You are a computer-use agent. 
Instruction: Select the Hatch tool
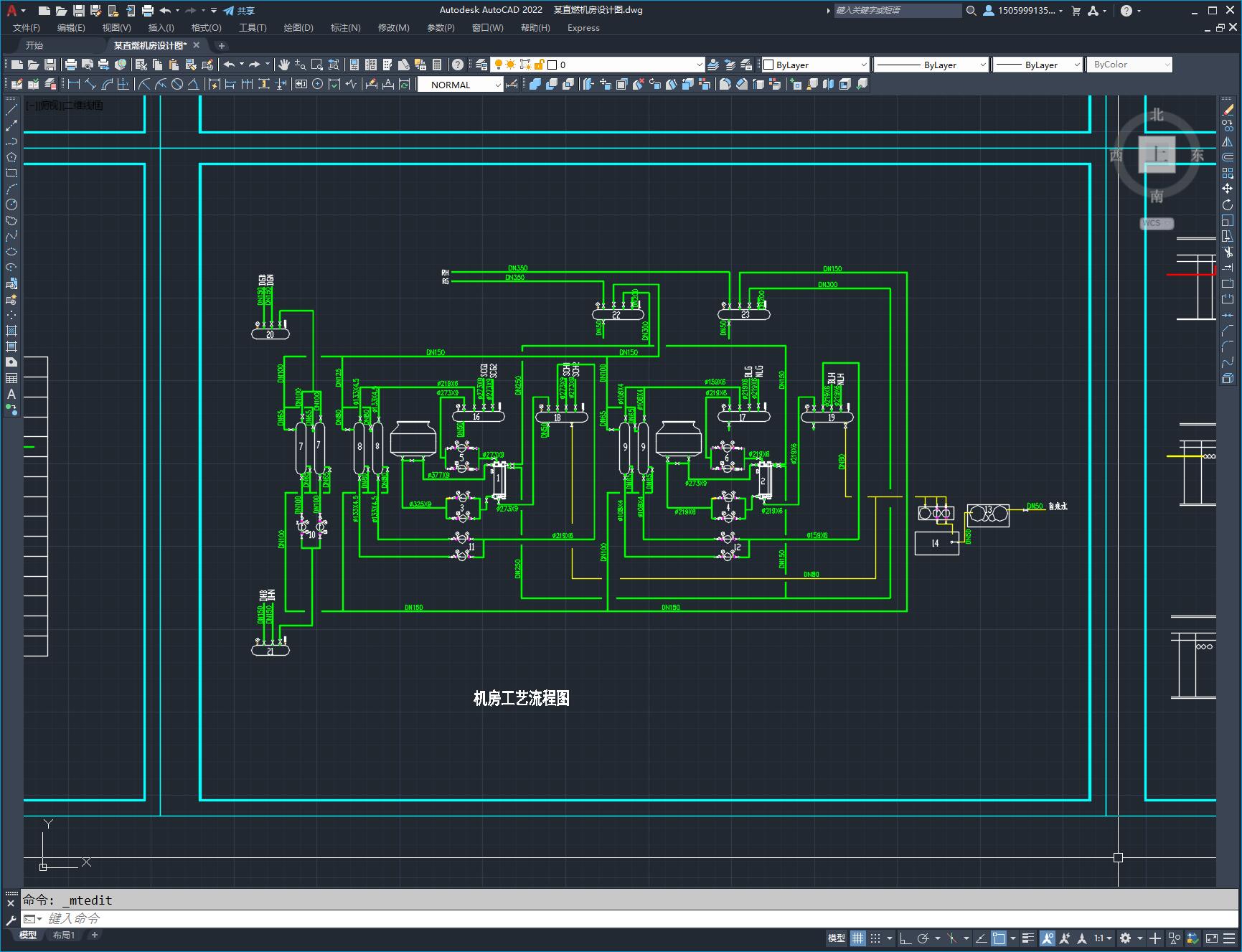point(11,331)
